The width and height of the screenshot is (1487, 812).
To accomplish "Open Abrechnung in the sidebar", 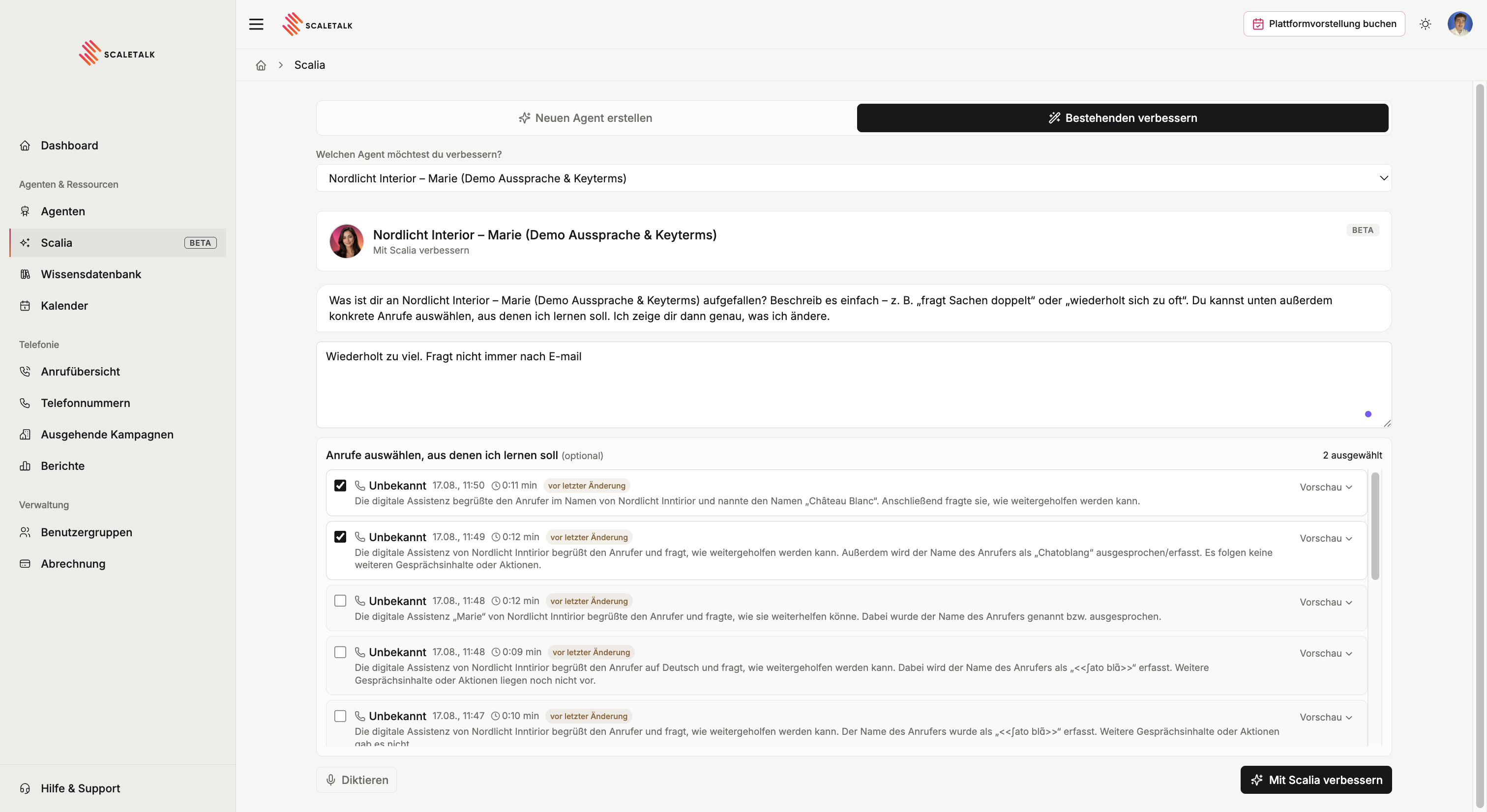I will [x=118, y=564].
